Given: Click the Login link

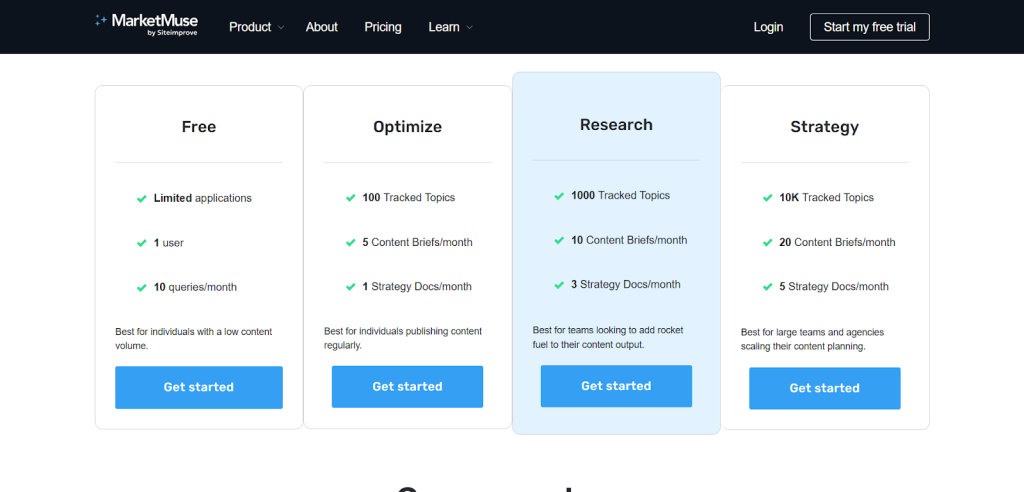Looking at the screenshot, I should 768,27.
